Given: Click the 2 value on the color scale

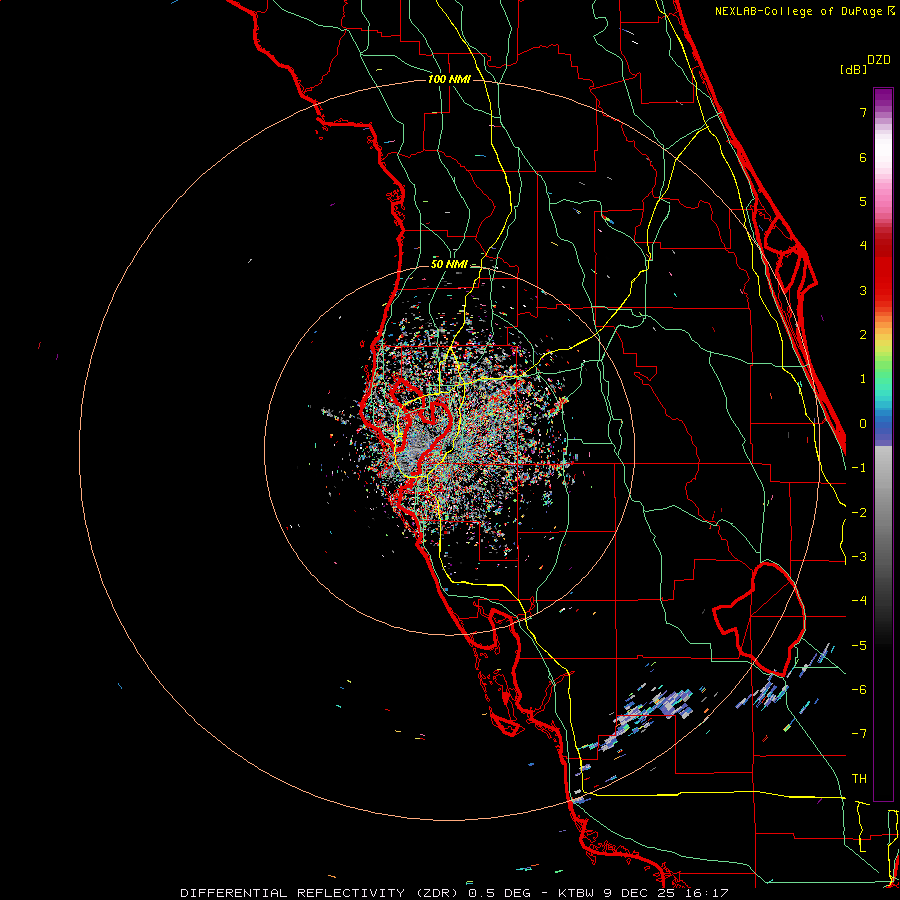Looking at the screenshot, I should tap(863, 335).
